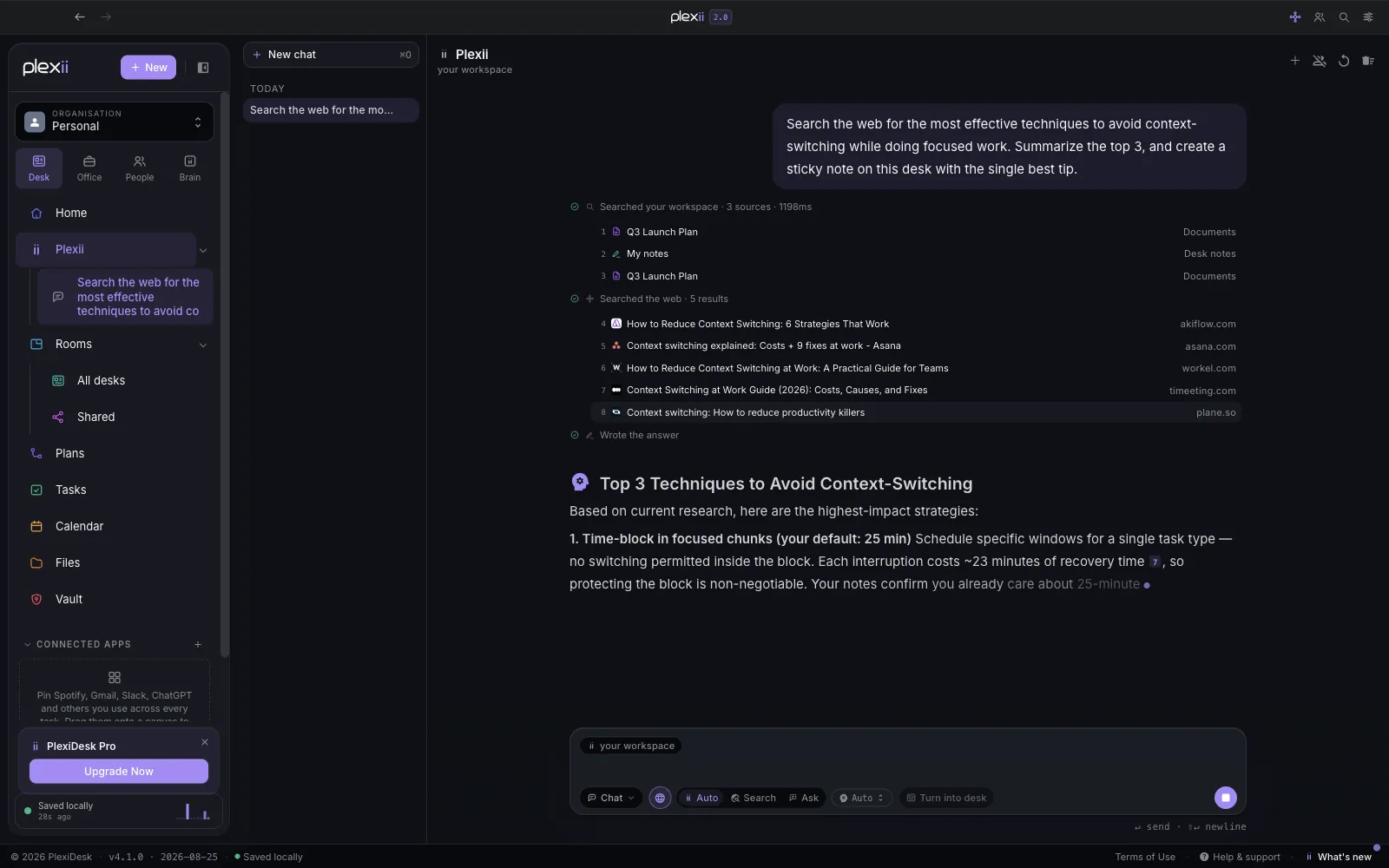Switch to the People tab
The height and width of the screenshot is (868, 1389).
click(140, 168)
